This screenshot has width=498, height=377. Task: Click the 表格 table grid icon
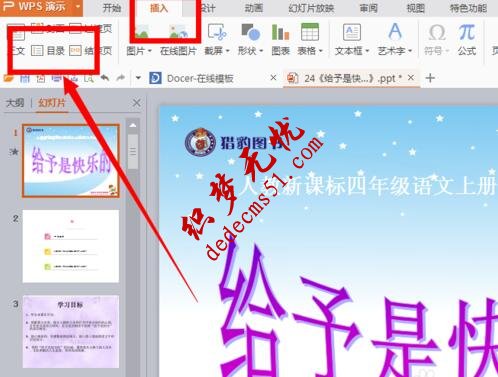pos(310,32)
